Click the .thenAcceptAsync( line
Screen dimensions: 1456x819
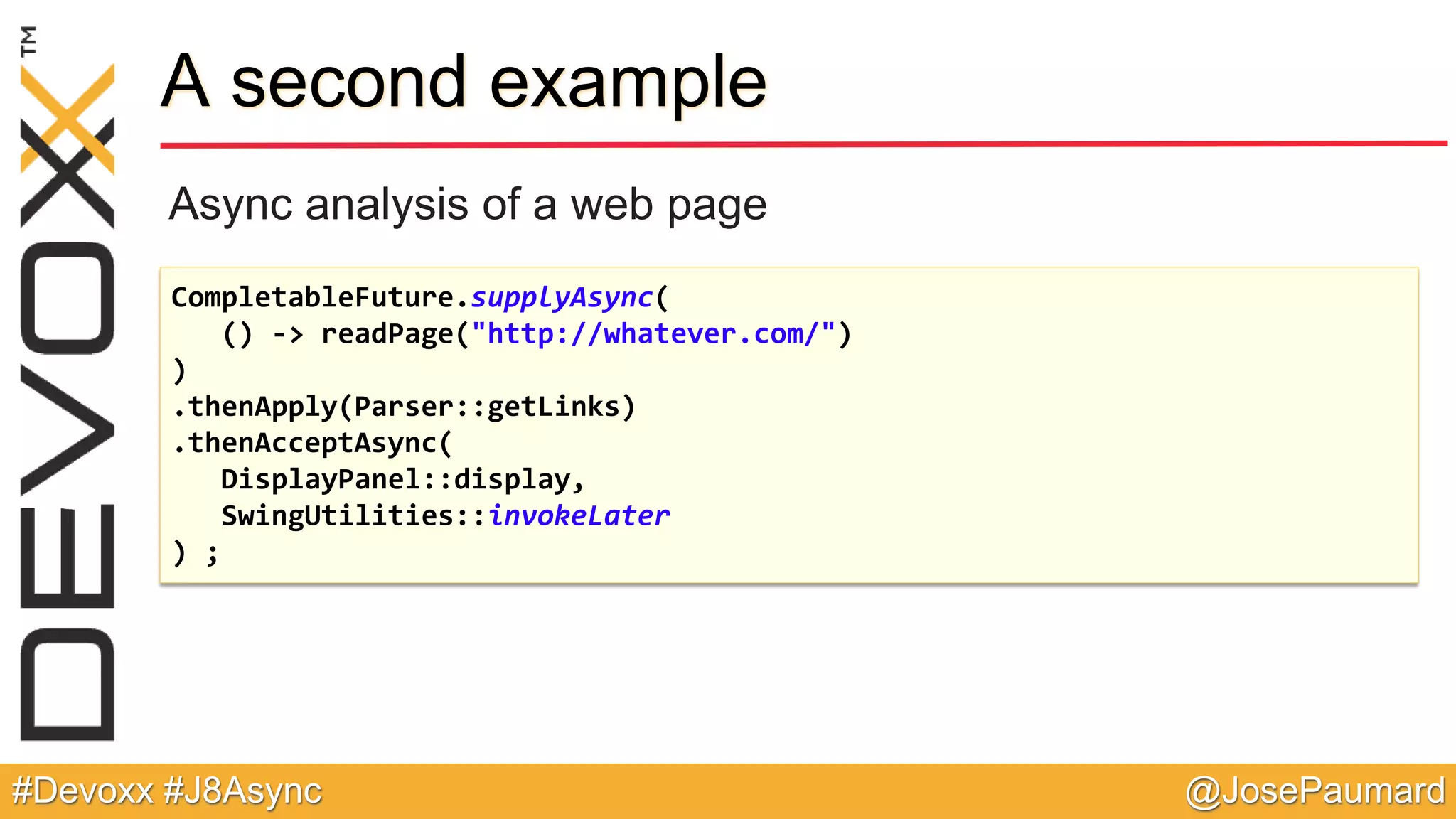[312, 443]
